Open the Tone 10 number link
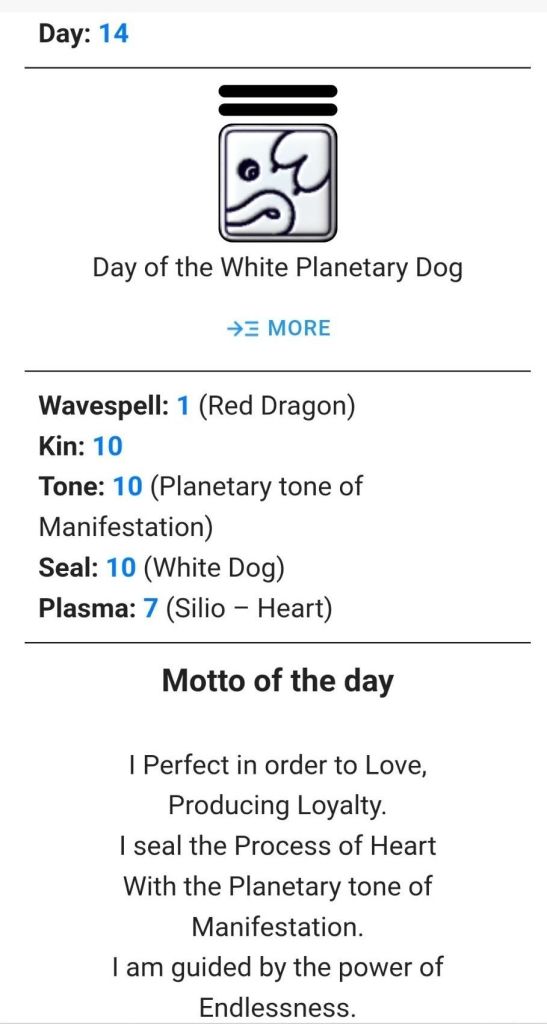Screen dimensions: 547x1024 tap(127, 487)
